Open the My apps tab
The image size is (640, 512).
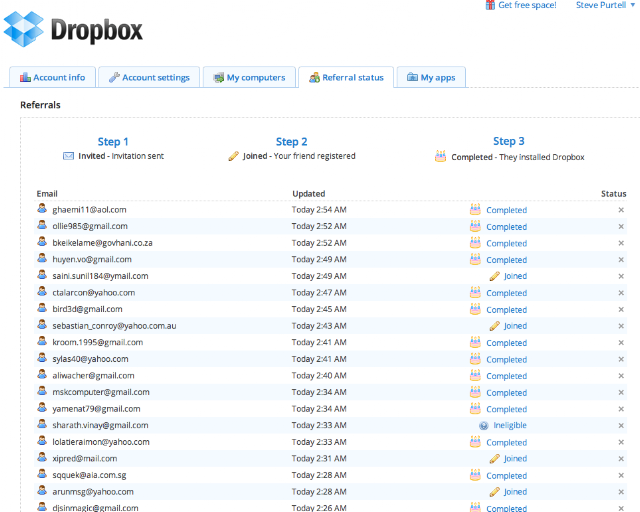point(431,77)
